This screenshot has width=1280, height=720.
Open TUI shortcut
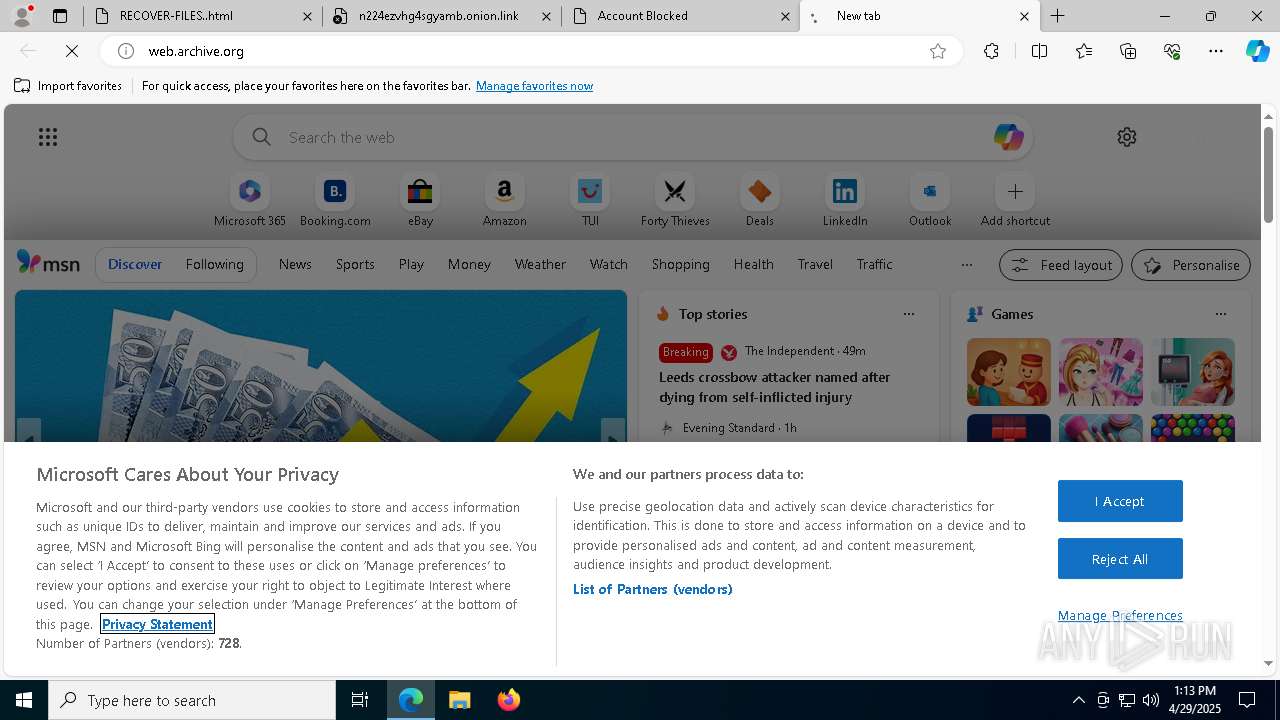[590, 201]
